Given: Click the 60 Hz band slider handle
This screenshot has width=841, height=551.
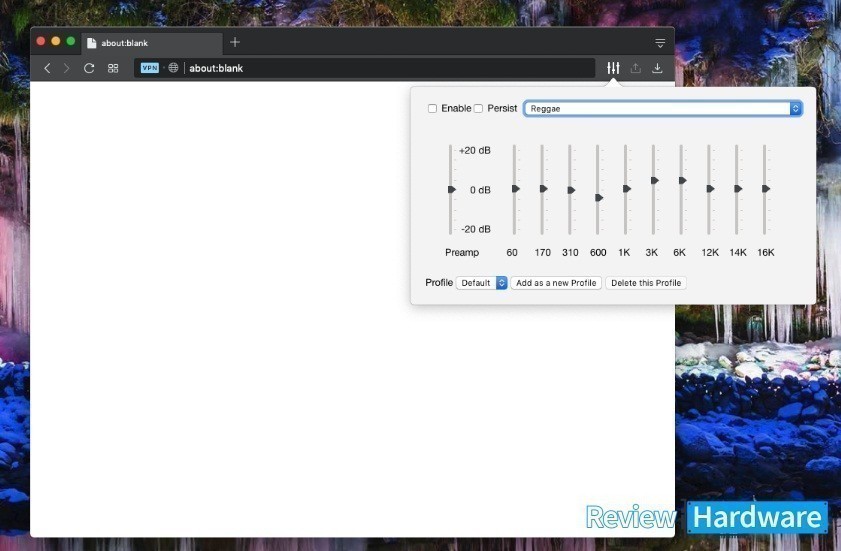Looking at the screenshot, I should point(515,189).
